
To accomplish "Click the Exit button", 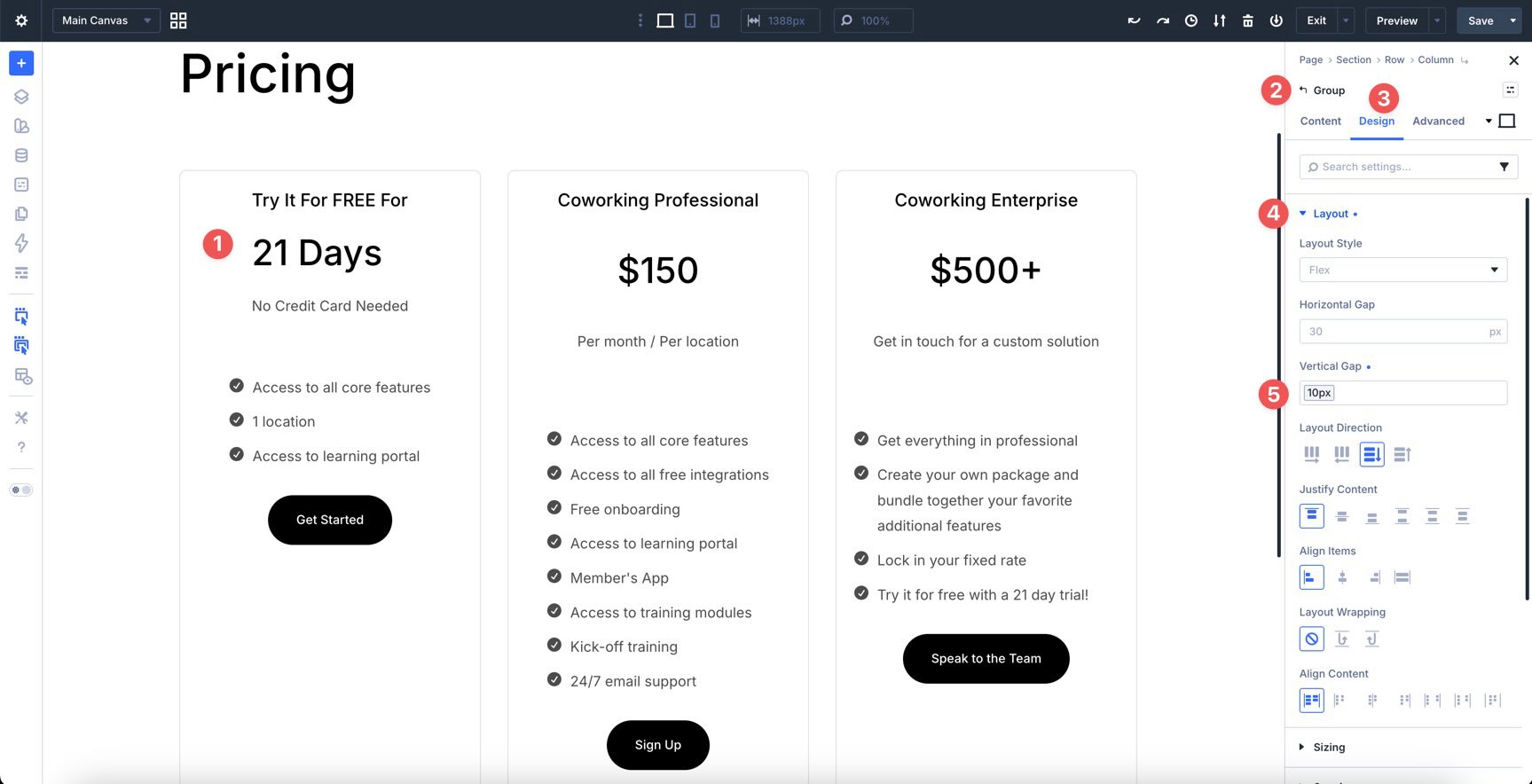I will 1316,20.
